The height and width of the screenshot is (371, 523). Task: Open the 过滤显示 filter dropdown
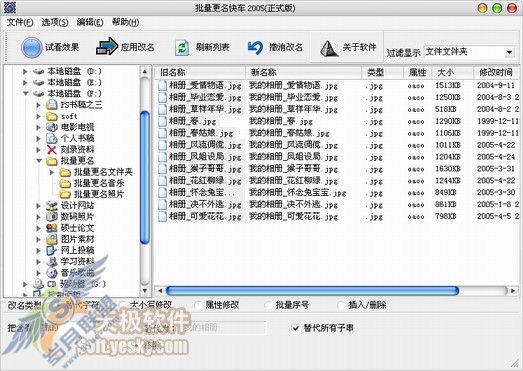pos(509,52)
